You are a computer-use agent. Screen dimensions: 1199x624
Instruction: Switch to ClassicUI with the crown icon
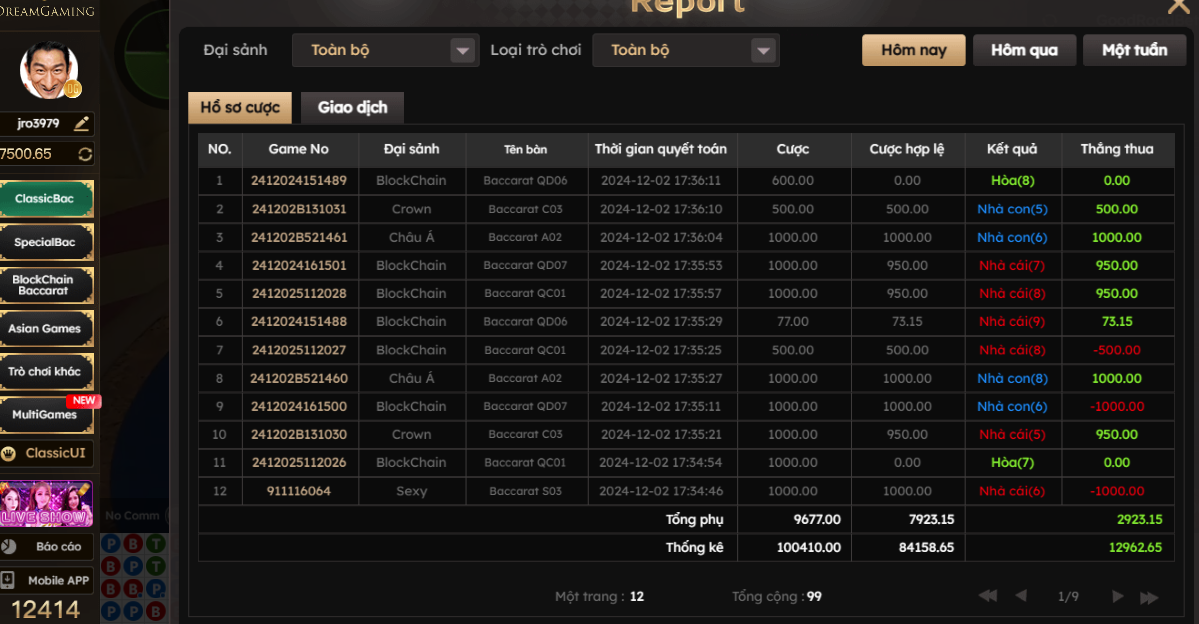(47, 453)
